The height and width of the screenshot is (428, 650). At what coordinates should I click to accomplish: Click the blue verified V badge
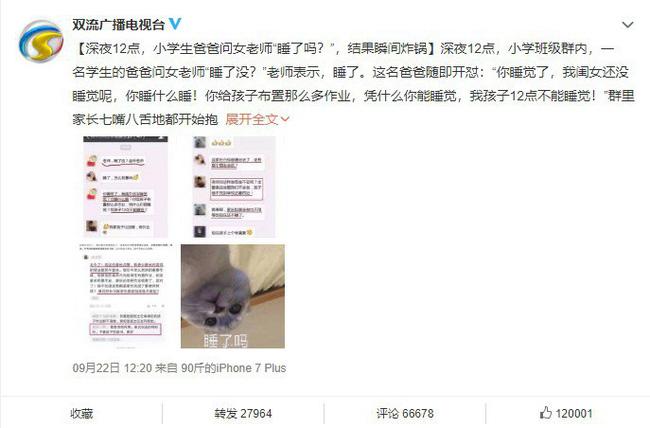coord(175,24)
